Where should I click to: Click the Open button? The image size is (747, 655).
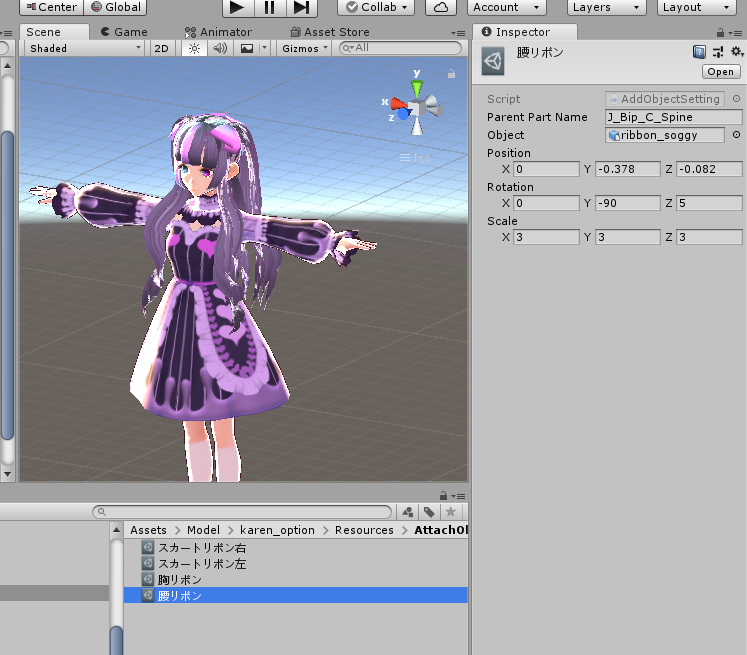(x=721, y=71)
